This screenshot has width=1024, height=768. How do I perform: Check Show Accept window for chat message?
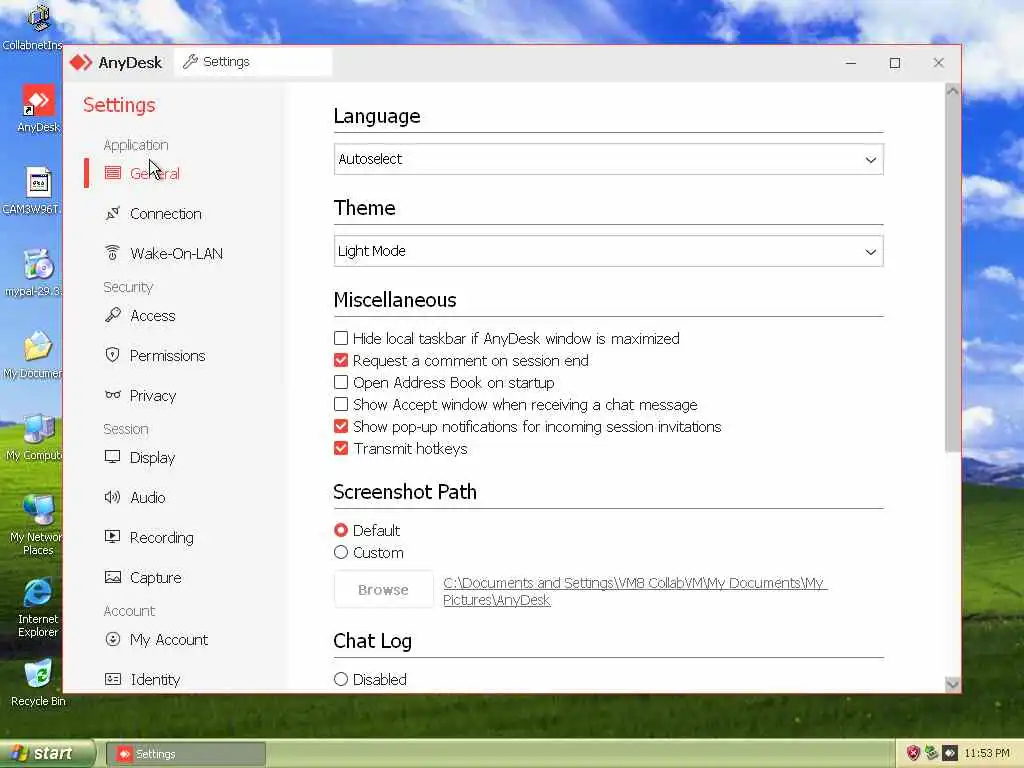[x=341, y=404]
